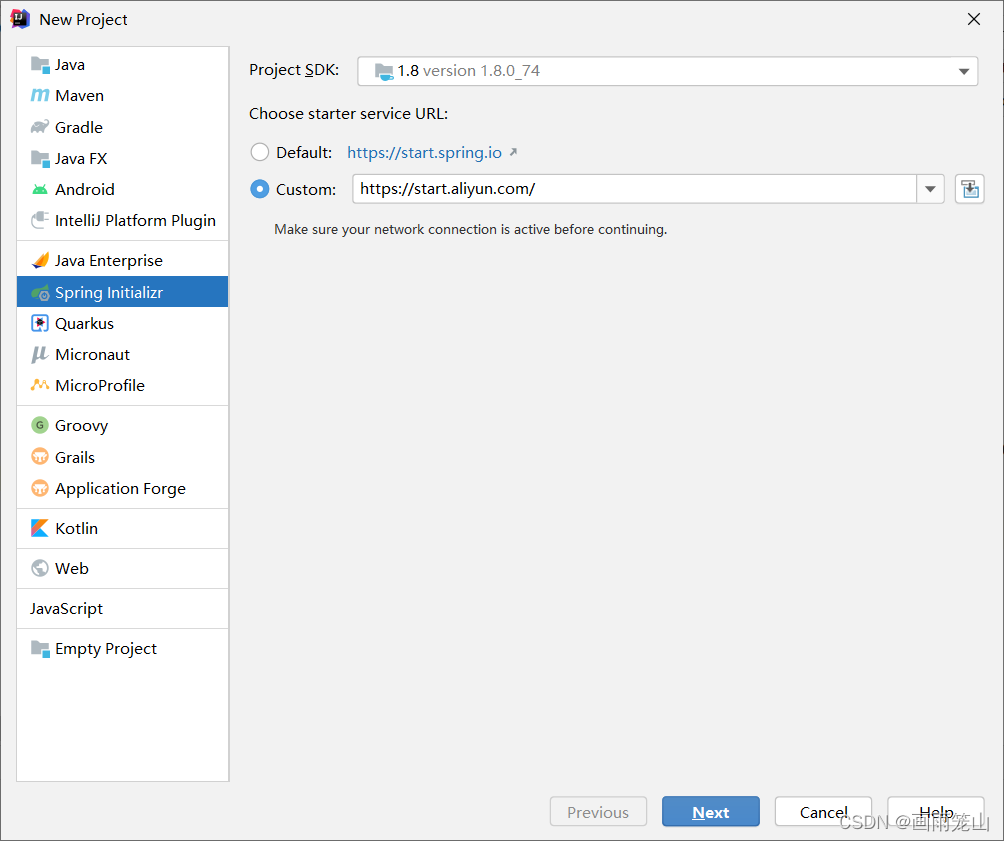Click the Quarkus icon
Image resolution: width=1004 pixels, height=841 pixels.
click(x=40, y=323)
